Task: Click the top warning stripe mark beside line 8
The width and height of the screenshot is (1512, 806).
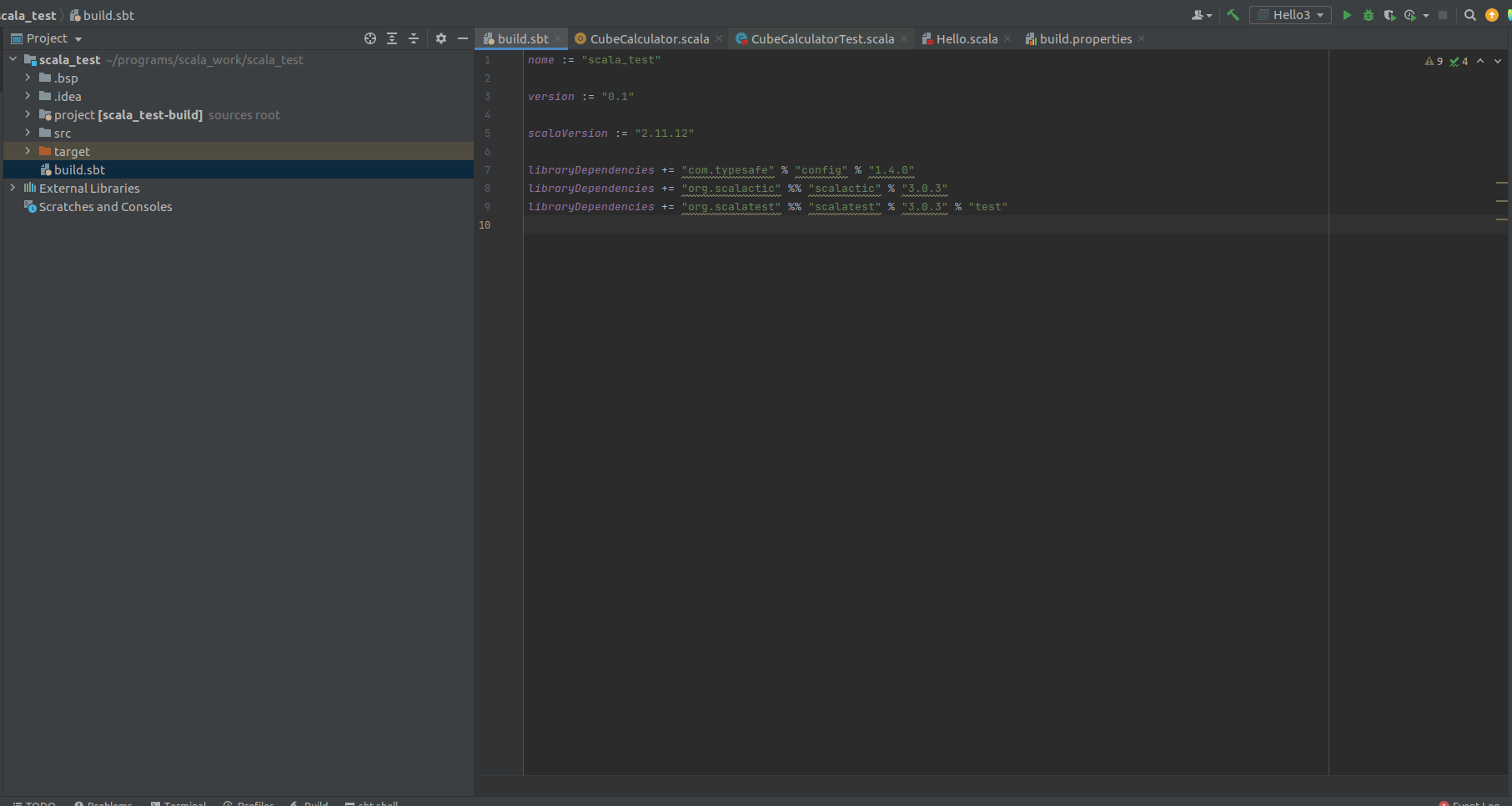Action: tap(1501, 183)
